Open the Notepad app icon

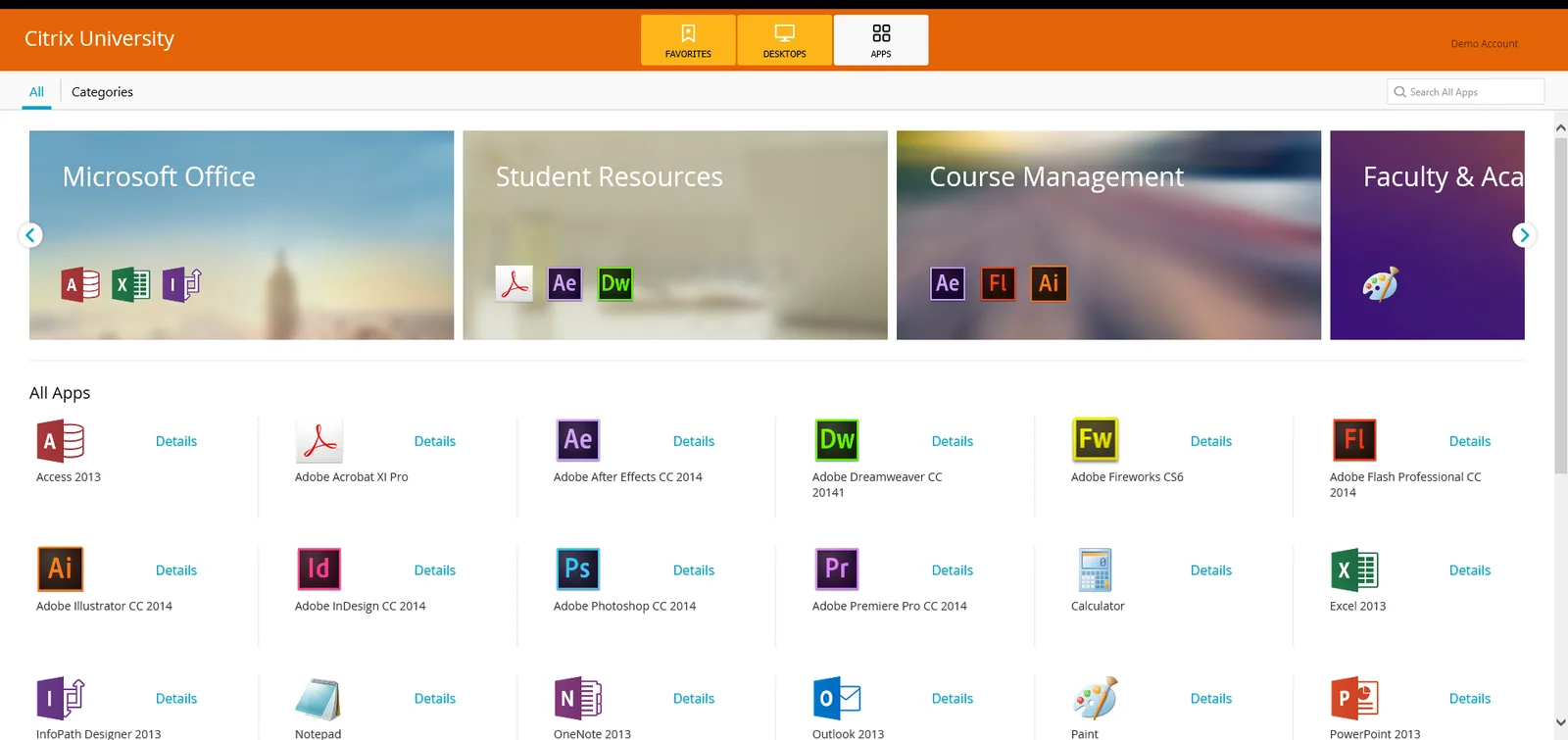pyautogui.click(x=318, y=698)
